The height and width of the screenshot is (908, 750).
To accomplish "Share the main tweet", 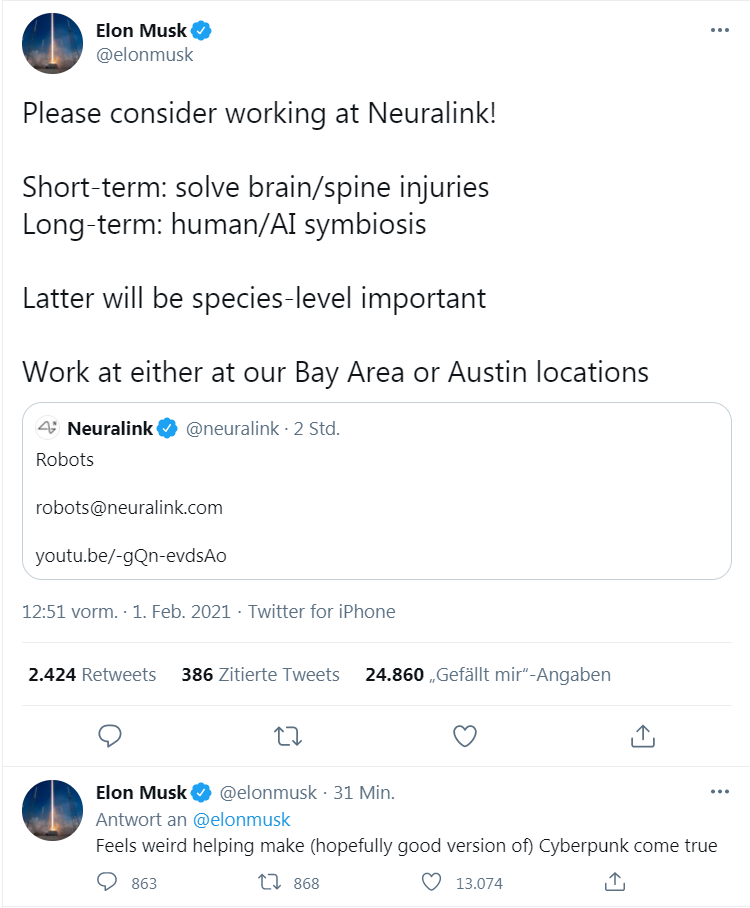I will coord(643,737).
